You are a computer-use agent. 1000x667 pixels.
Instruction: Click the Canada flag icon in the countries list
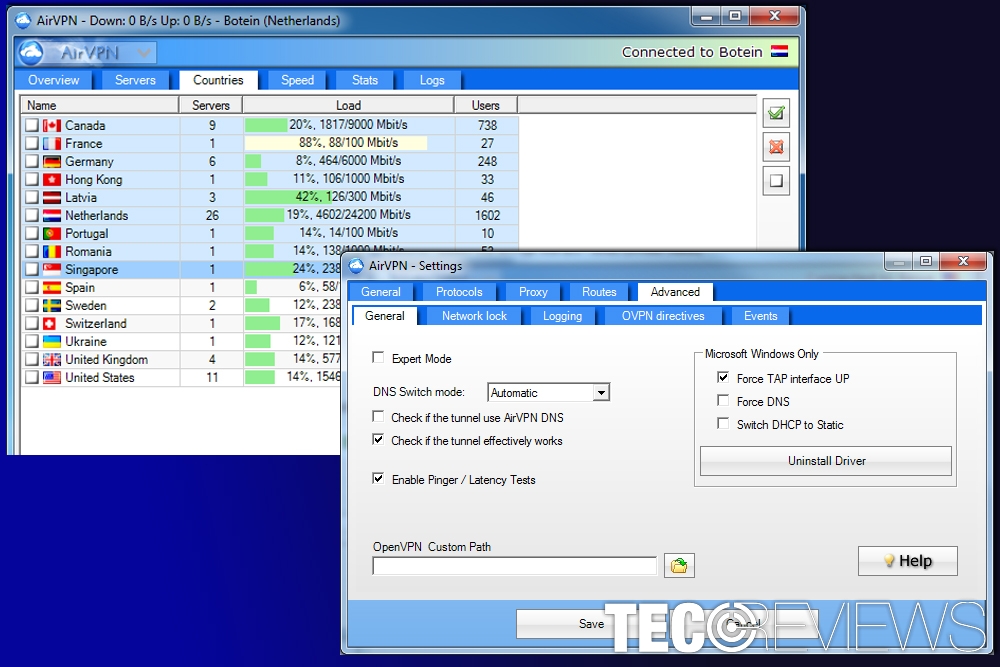[52, 126]
